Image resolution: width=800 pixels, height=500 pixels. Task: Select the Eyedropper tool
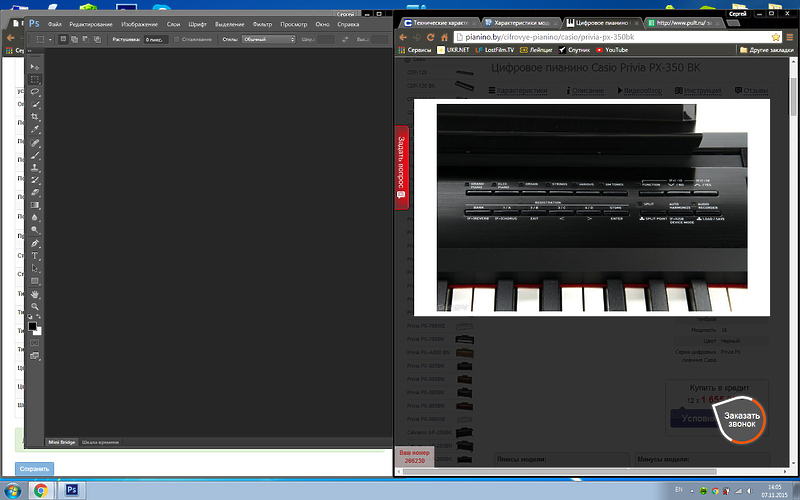point(35,130)
